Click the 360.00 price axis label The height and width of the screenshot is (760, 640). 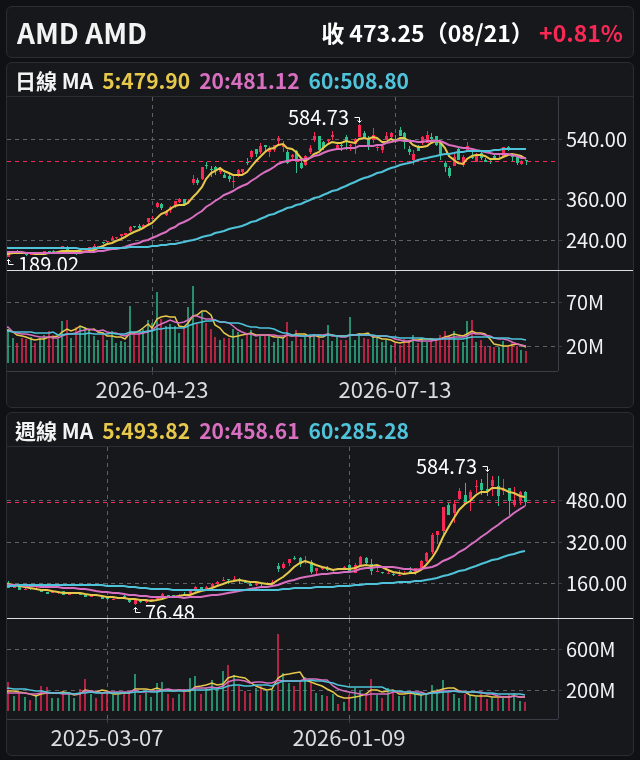click(x=596, y=200)
